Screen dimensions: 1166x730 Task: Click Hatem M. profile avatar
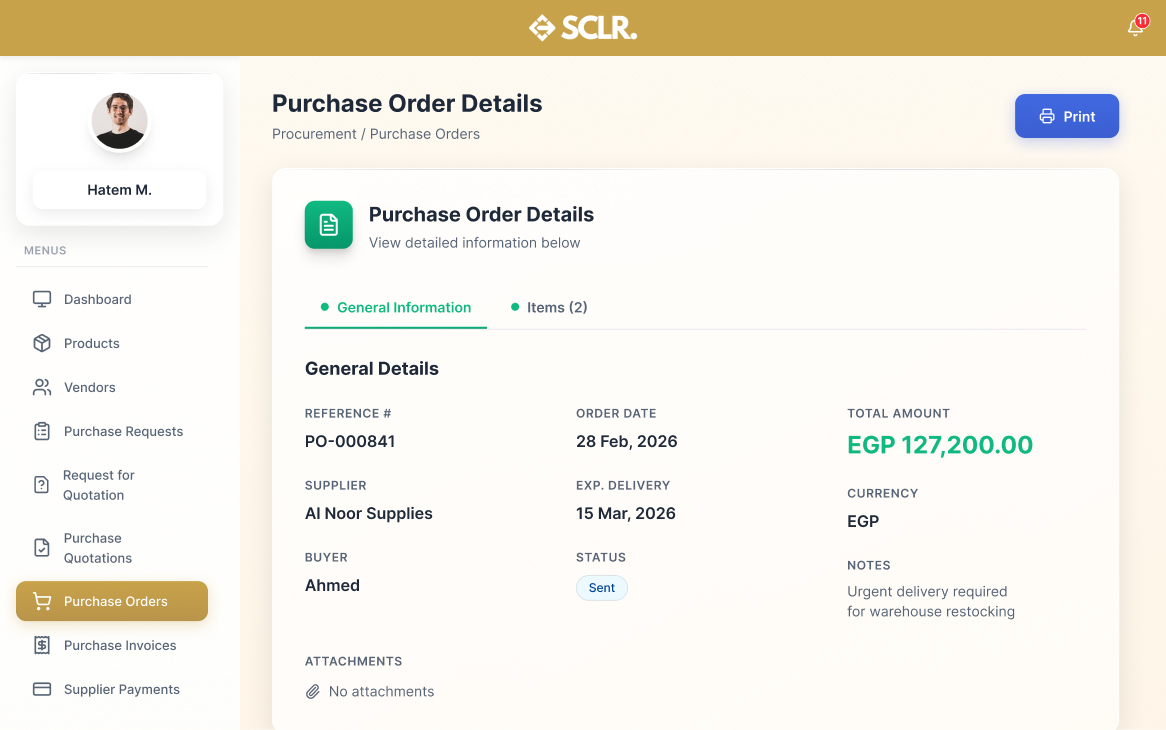coord(120,121)
